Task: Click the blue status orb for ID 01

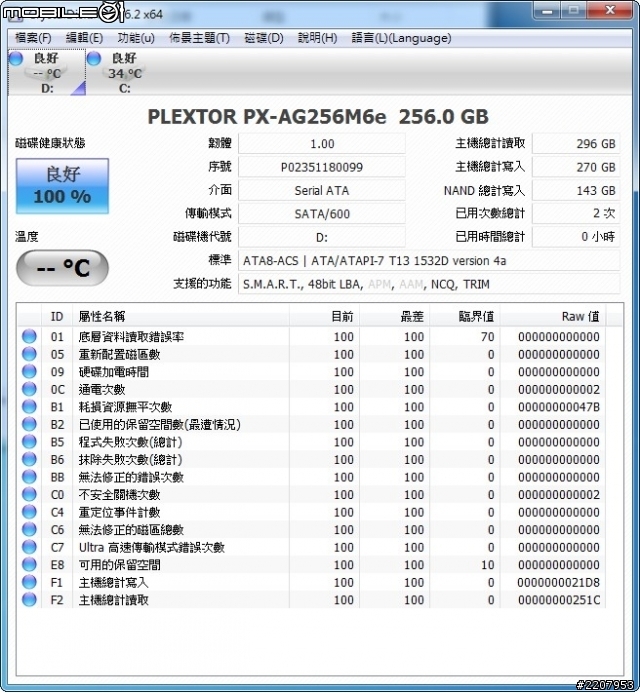Action: click(29, 337)
